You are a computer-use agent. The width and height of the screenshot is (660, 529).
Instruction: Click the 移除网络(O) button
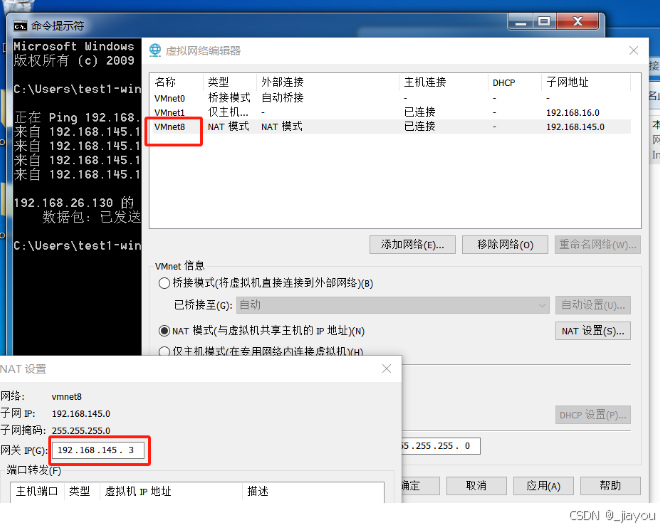coord(505,245)
